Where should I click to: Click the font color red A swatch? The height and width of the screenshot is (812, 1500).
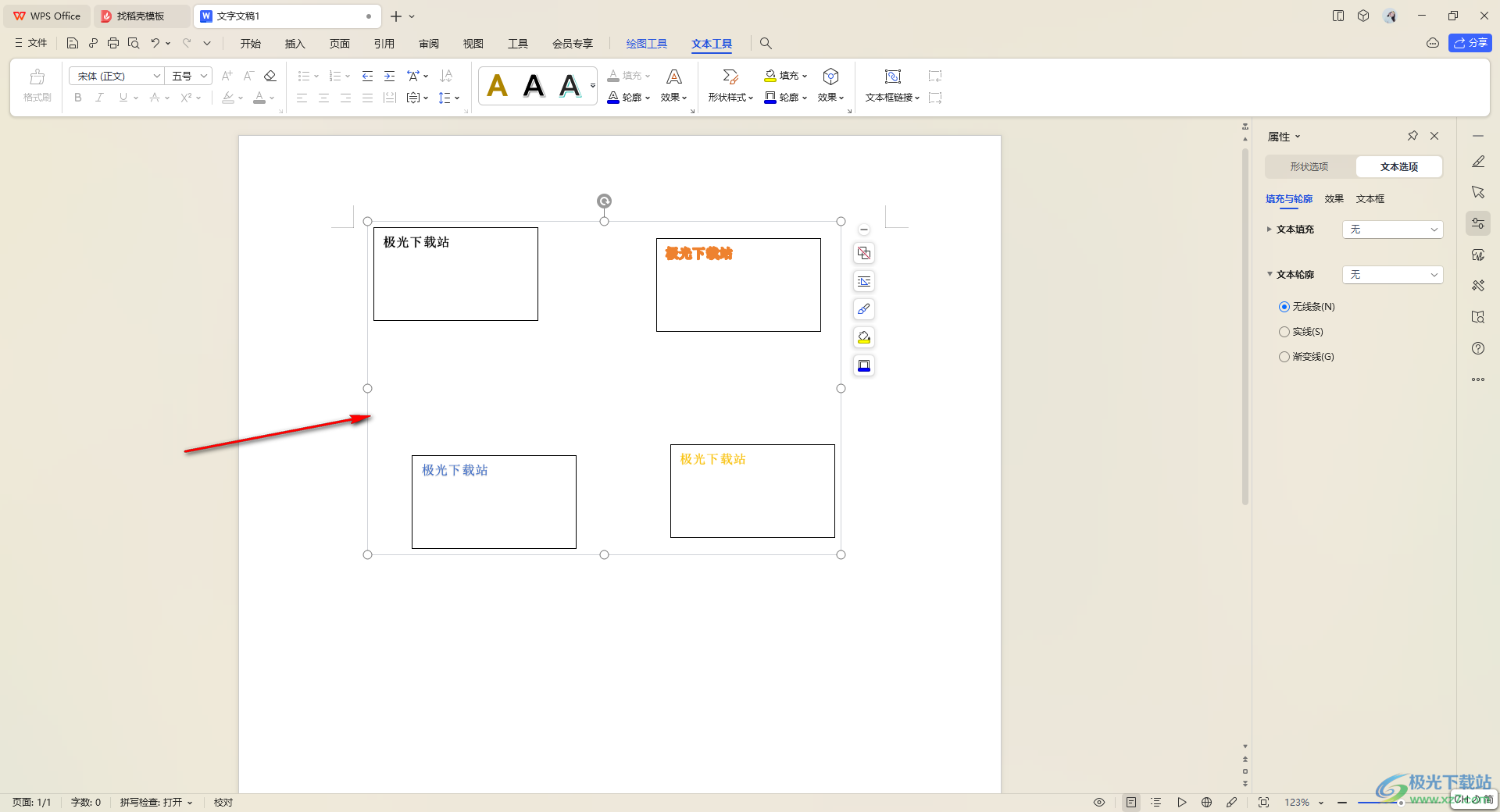point(259,98)
